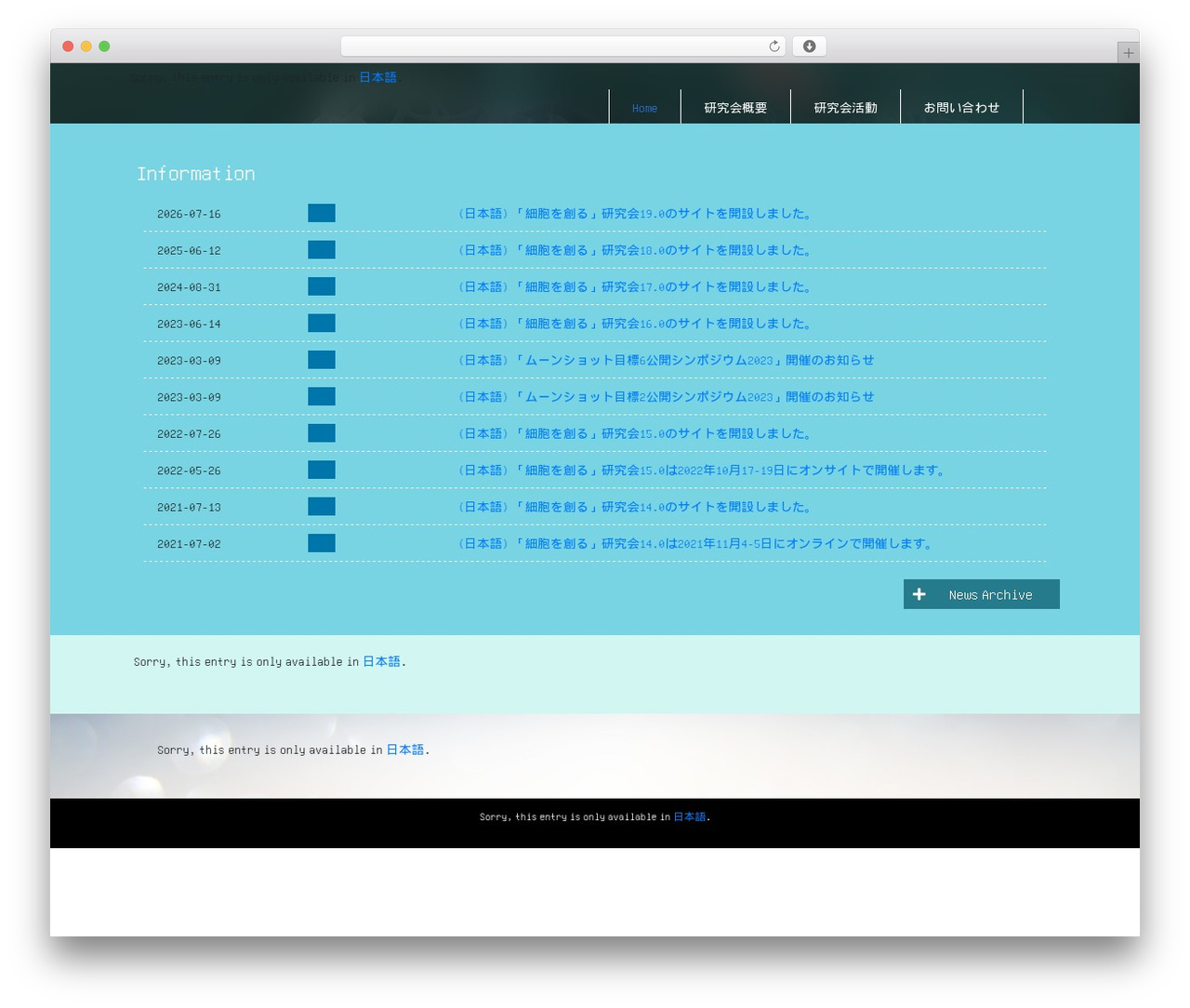Image resolution: width=1190 pixels, height=1008 pixels.
Task: Click the 日本語 link in the mint section
Action: (x=381, y=661)
